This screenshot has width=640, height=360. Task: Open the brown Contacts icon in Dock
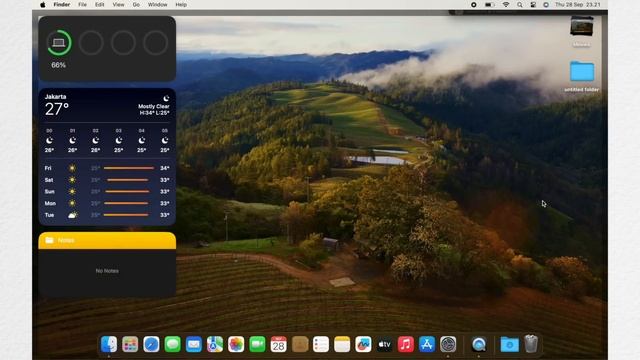click(300, 344)
